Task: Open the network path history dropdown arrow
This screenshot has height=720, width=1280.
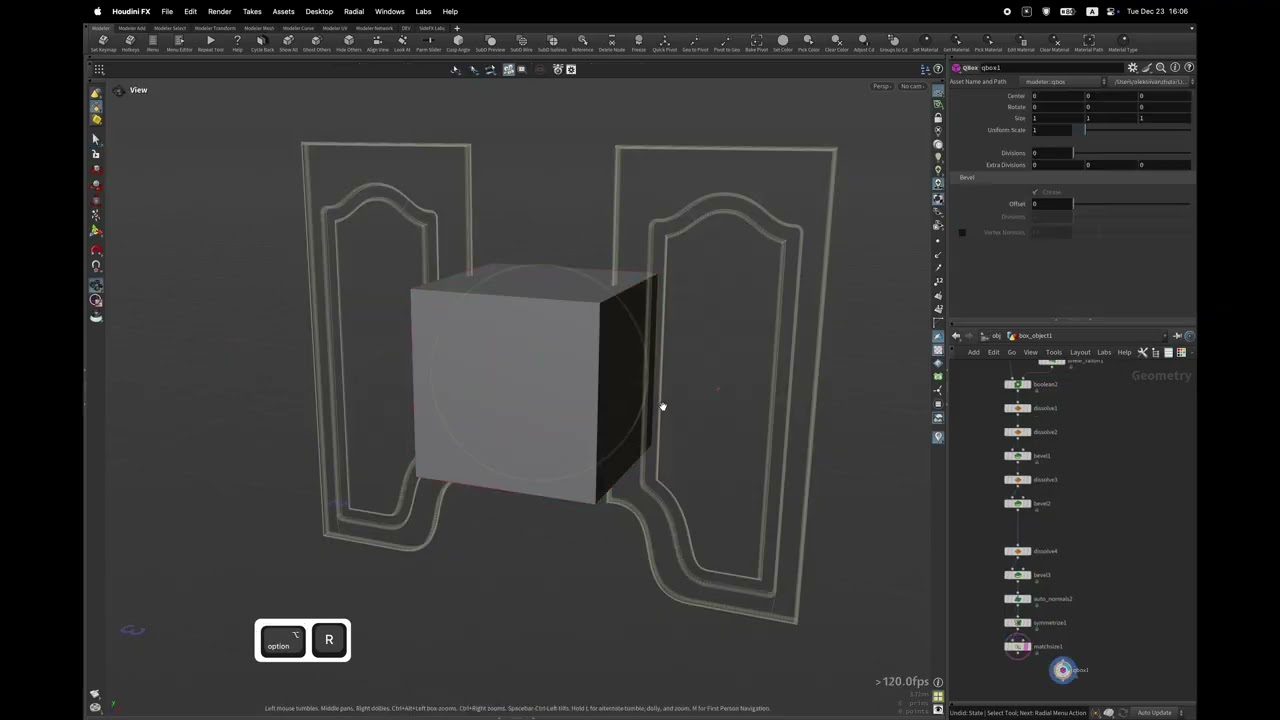Action: click(x=1164, y=336)
